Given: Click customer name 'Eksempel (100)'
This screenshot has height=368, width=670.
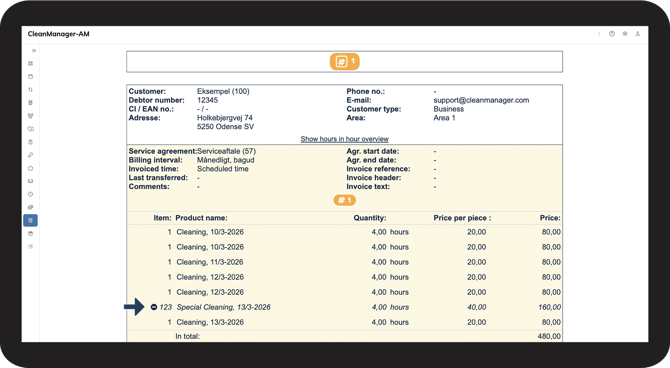Looking at the screenshot, I should pos(223,91).
